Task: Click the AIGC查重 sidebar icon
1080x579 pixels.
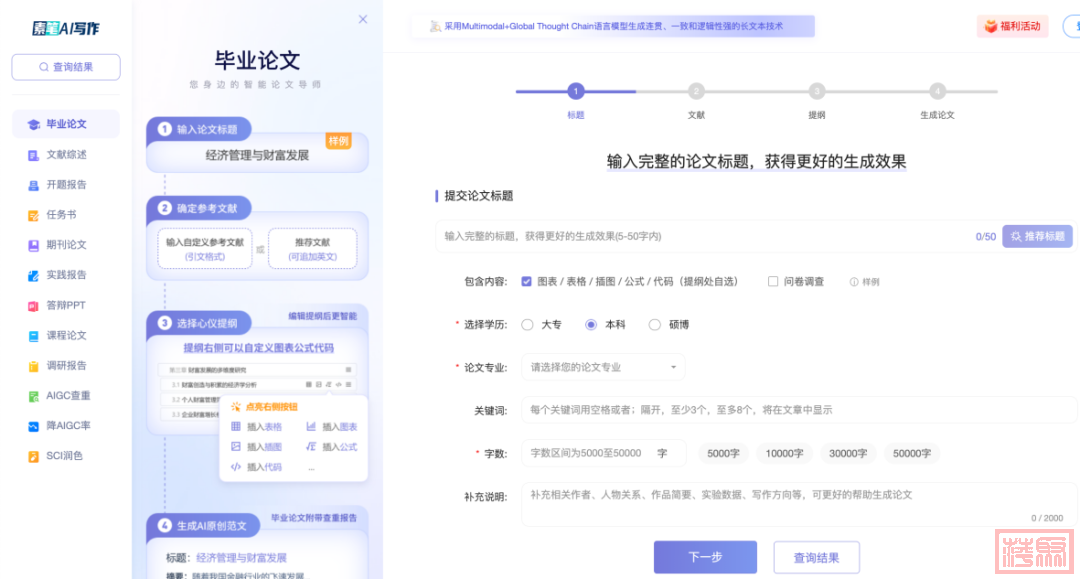Action: (34, 396)
